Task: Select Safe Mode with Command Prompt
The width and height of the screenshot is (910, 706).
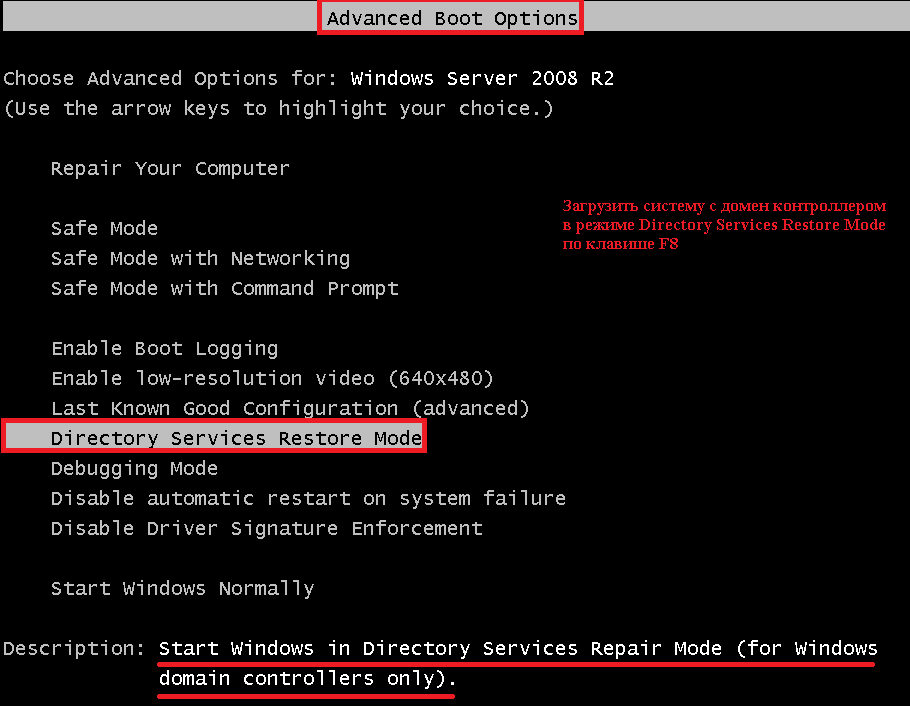Action: tap(225, 289)
